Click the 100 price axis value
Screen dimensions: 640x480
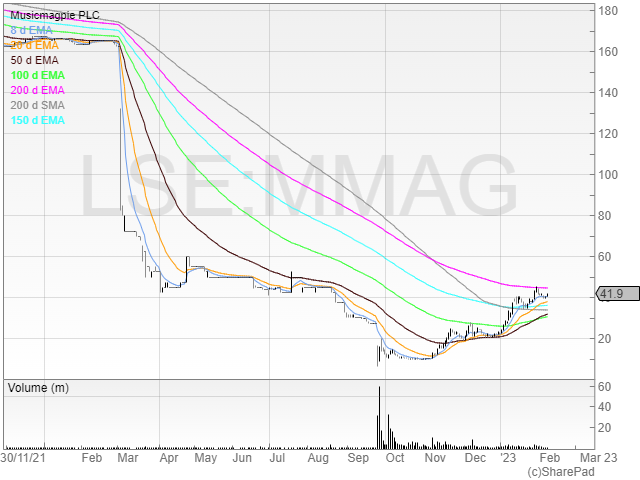pos(608,175)
